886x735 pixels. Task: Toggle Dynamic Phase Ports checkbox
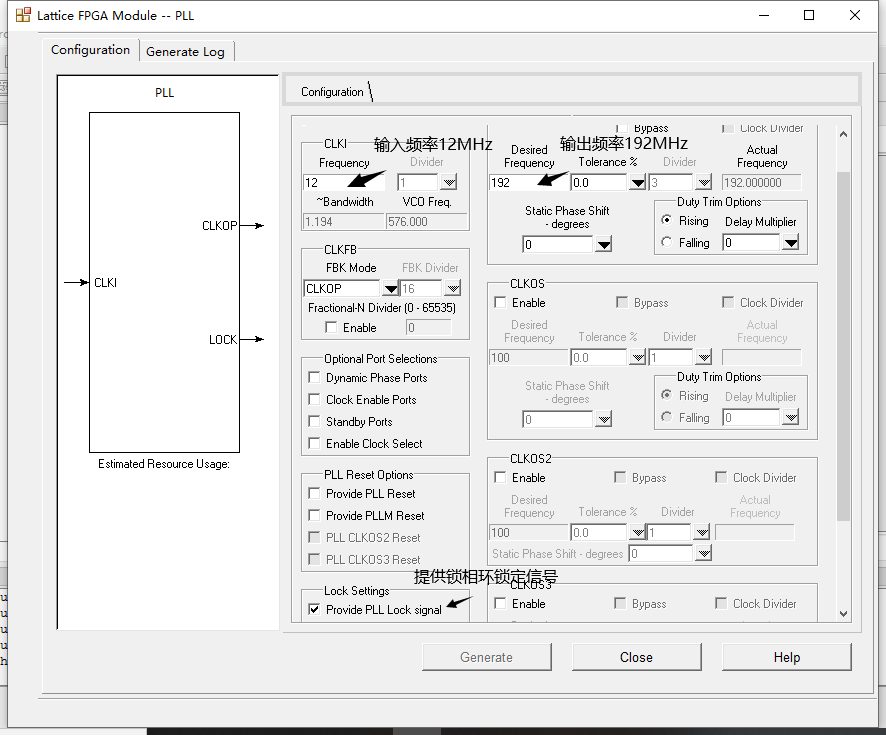pos(314,377)
